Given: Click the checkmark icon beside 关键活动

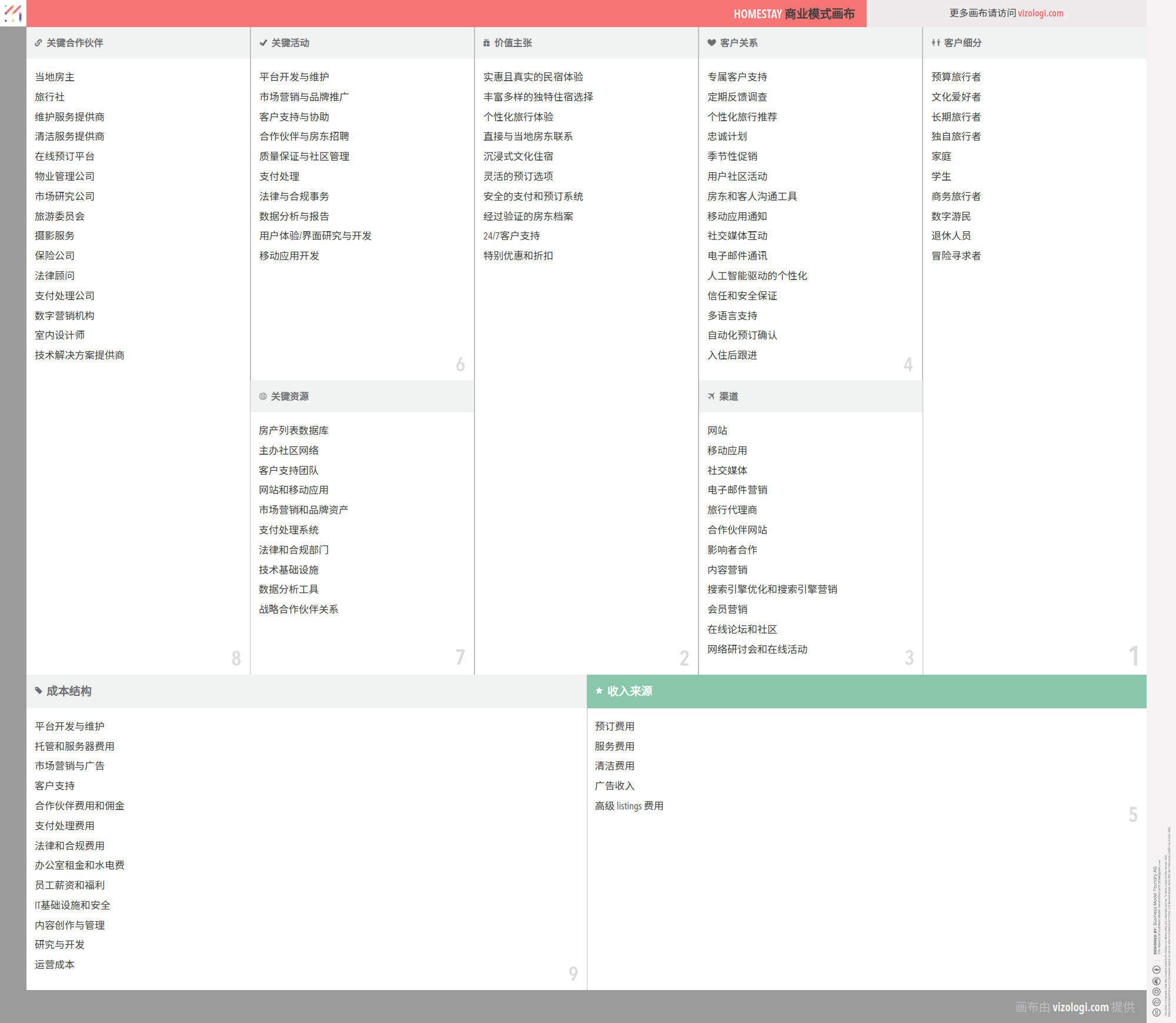Looking at the screenshot, I should pos(263,43).
